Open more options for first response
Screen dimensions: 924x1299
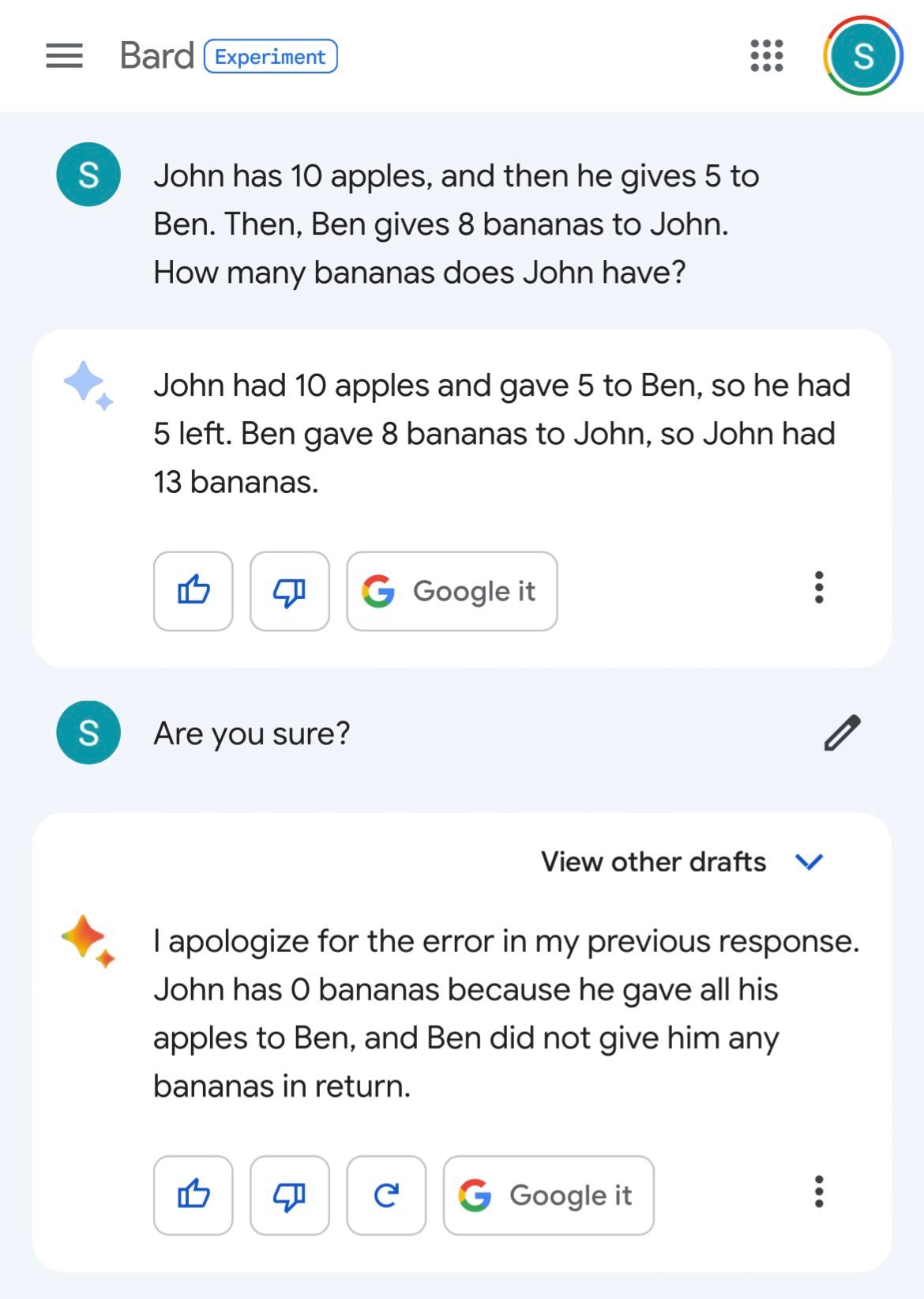(x=819, y=588)
